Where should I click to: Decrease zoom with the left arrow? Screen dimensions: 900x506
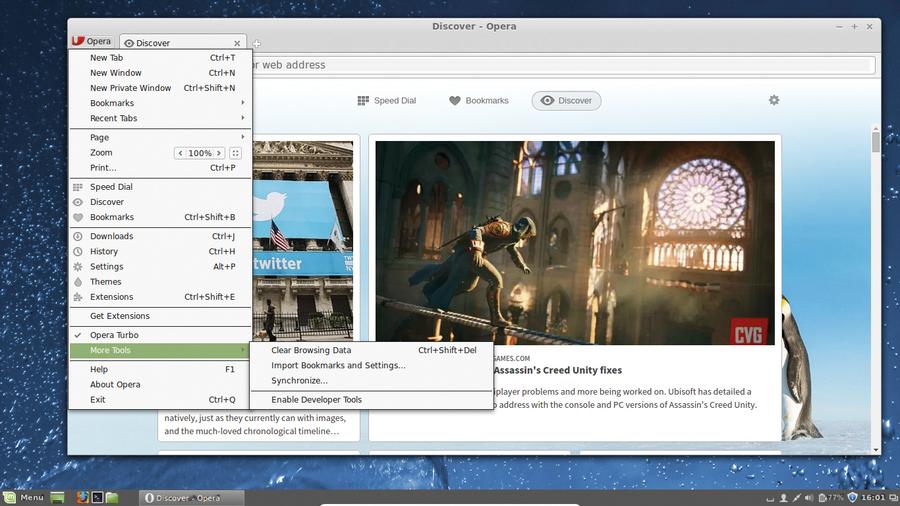pos(180,153)
